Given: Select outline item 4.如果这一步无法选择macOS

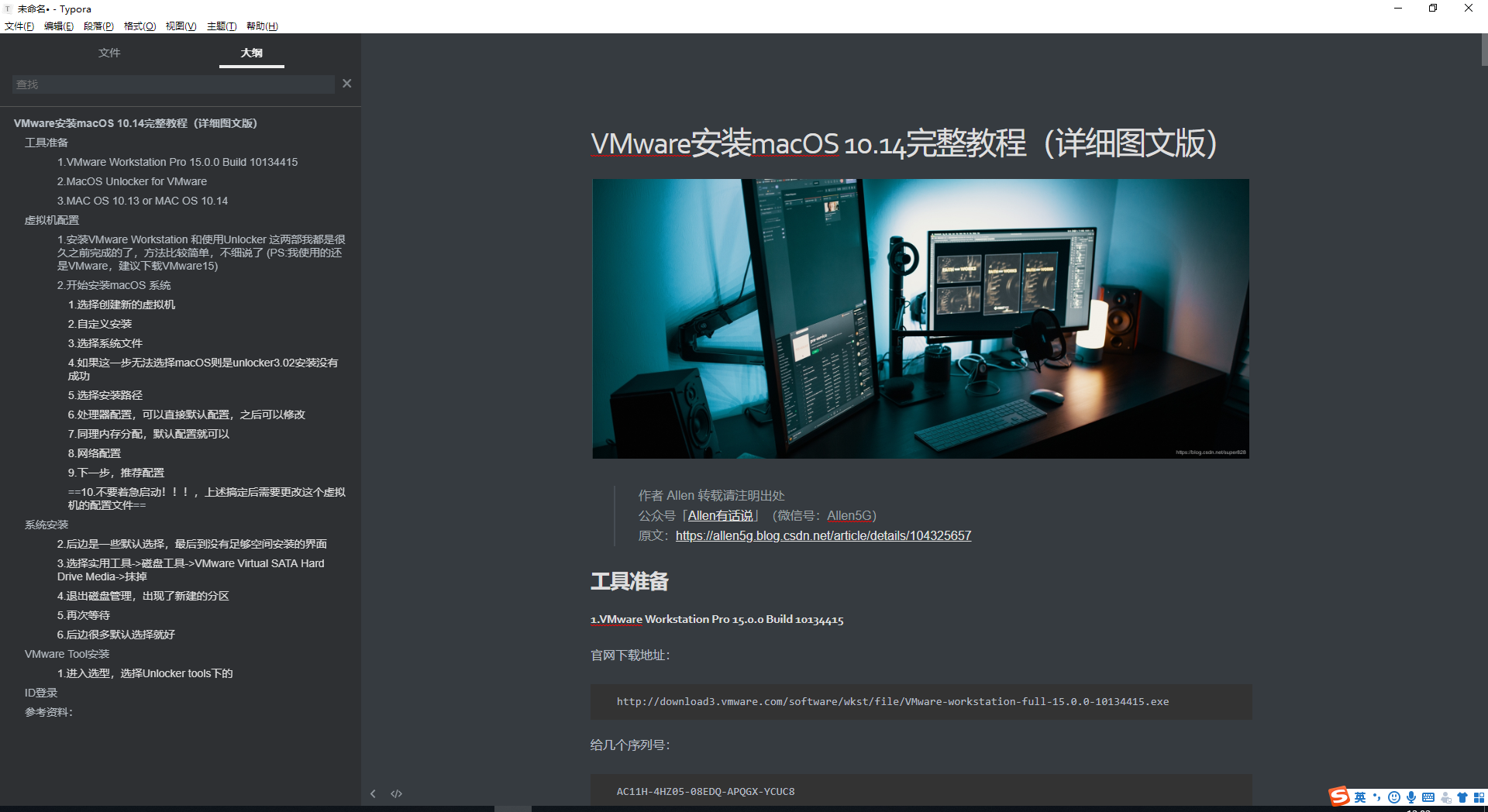Looking at the screenshot, I should pos(203,369).
